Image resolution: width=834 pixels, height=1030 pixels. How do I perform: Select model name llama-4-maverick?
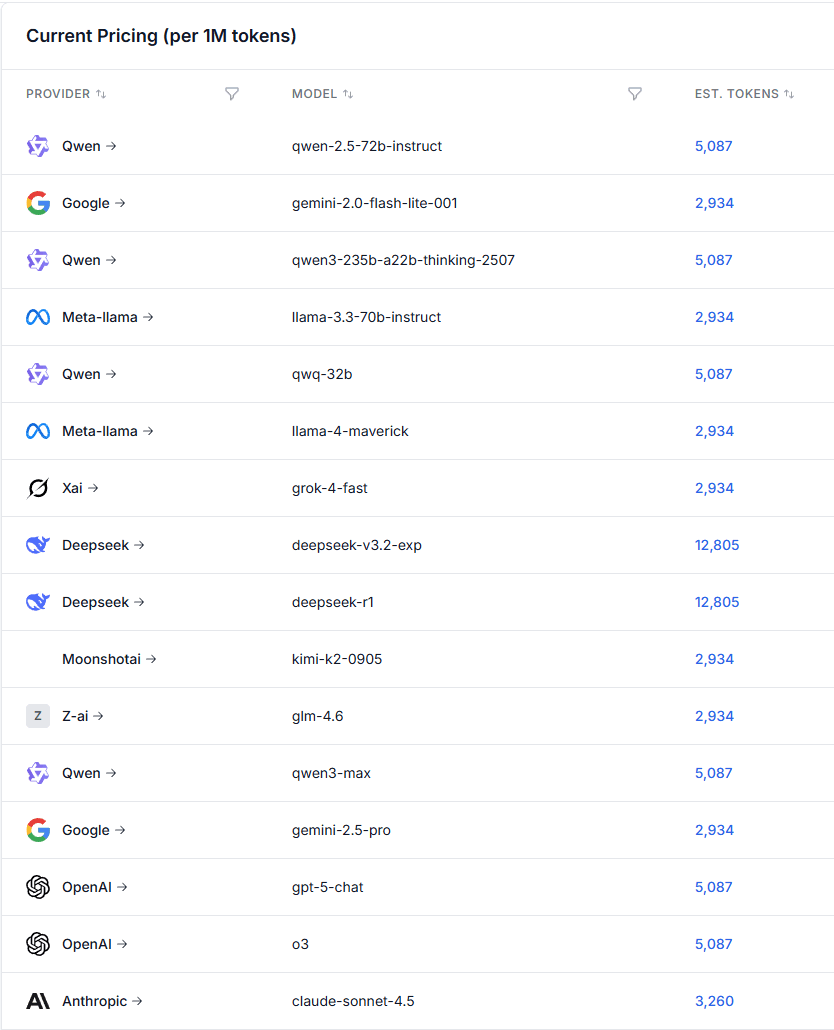click(x=350, y=431)
